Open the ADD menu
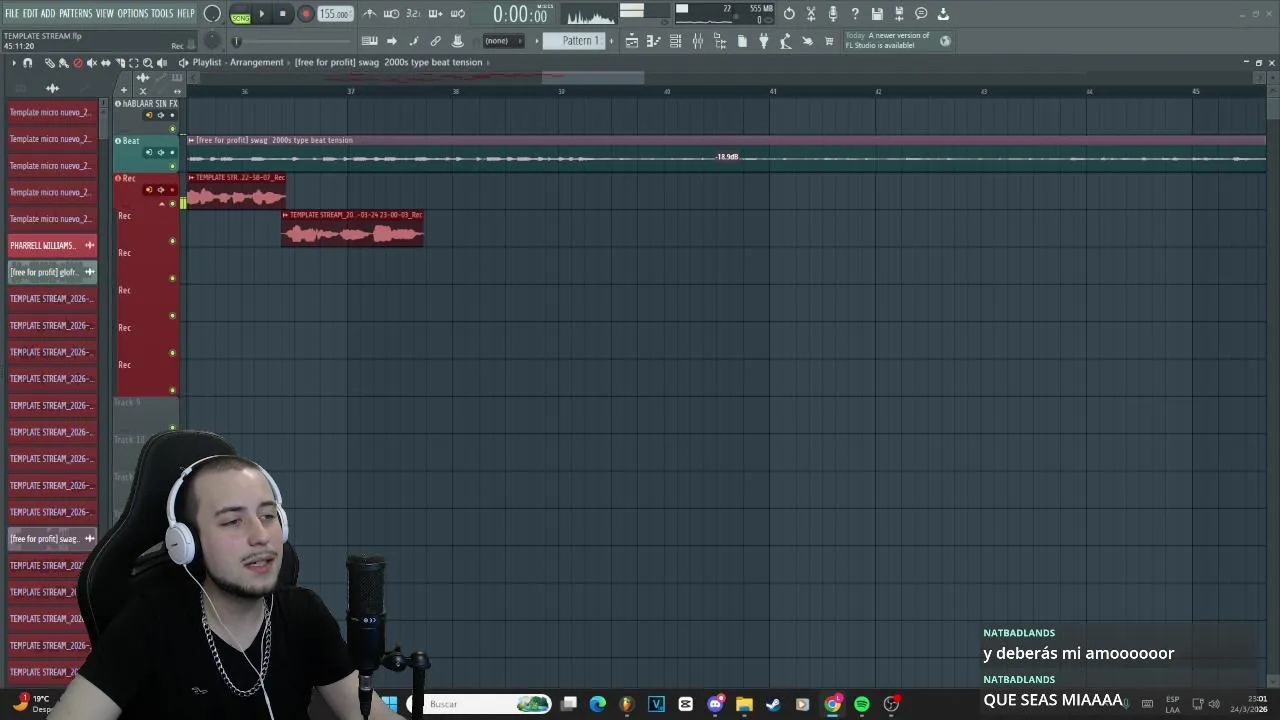 48,14
